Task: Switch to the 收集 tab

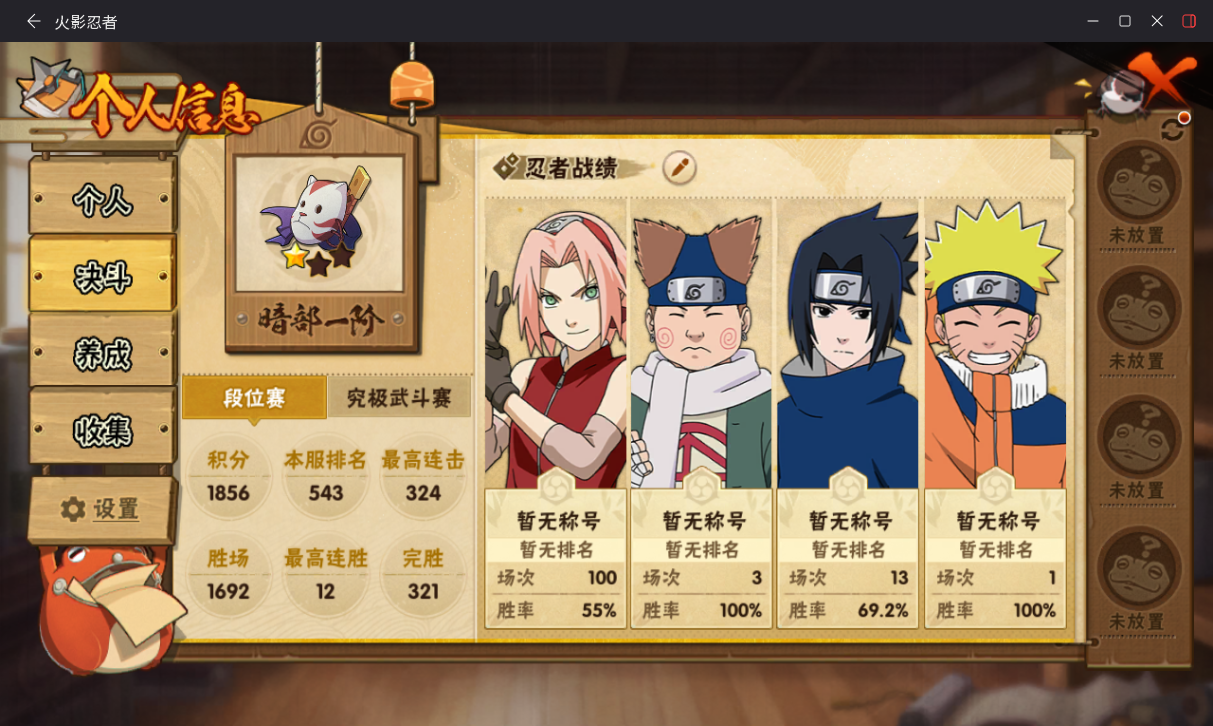Action: tap(103, 430)
